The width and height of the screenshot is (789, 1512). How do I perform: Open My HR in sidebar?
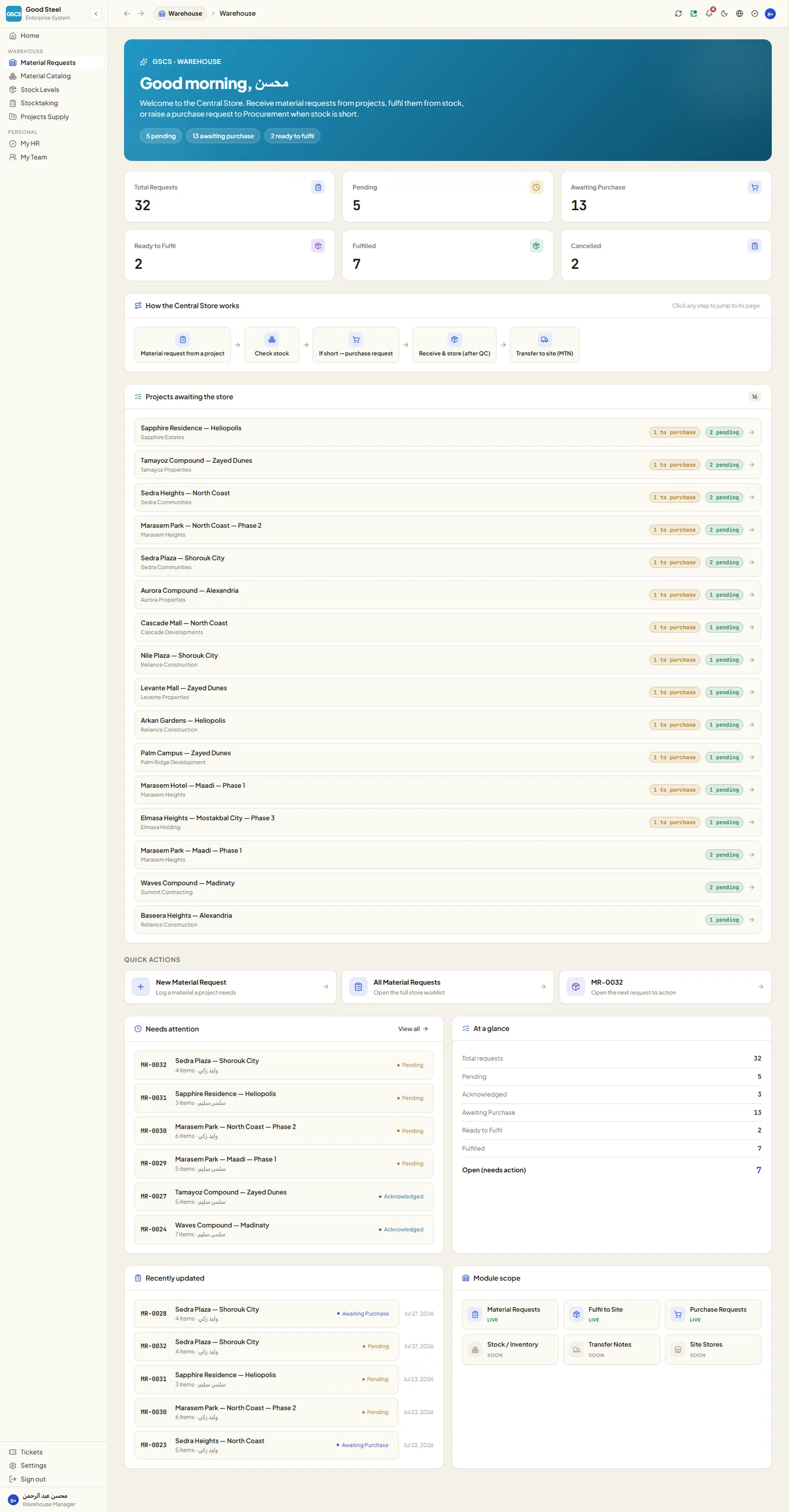point(54,144)
